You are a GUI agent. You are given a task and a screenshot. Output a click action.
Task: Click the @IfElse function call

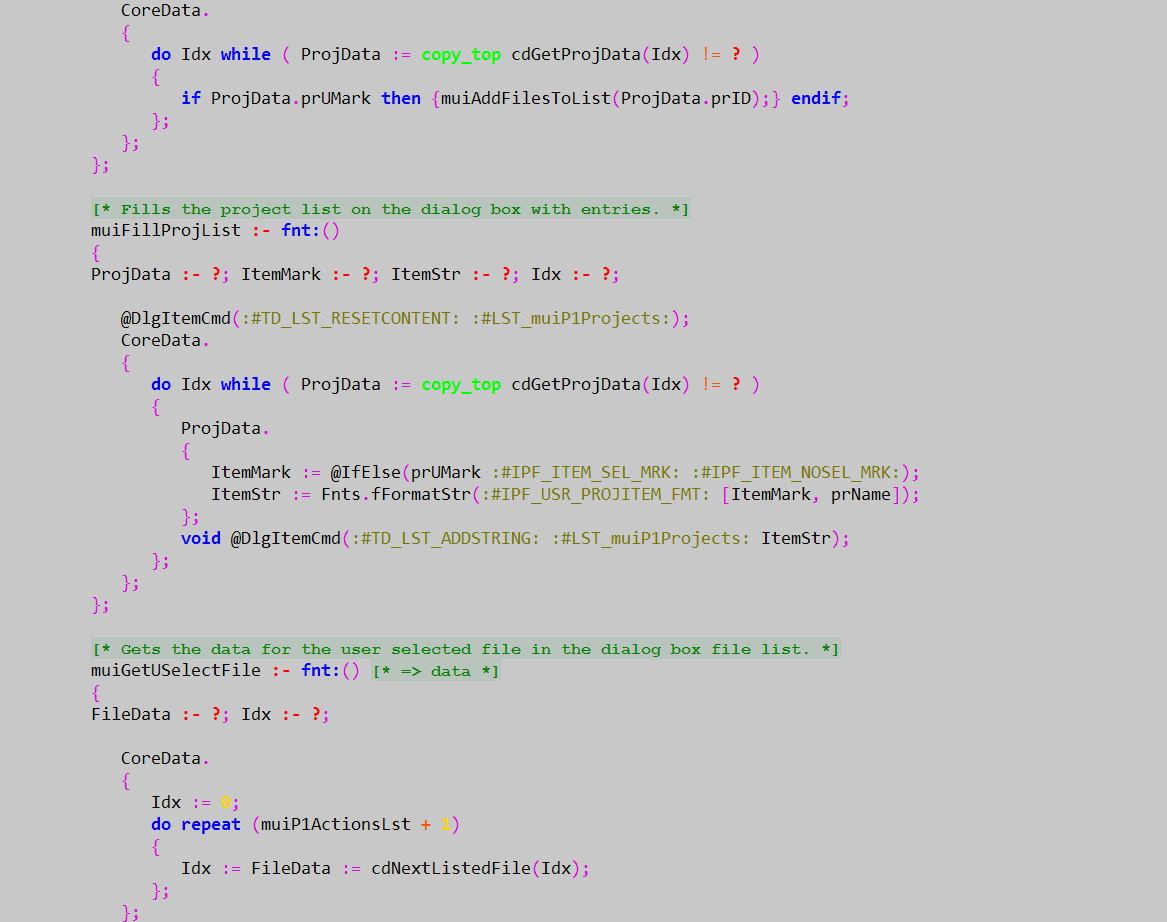(365, 472)
